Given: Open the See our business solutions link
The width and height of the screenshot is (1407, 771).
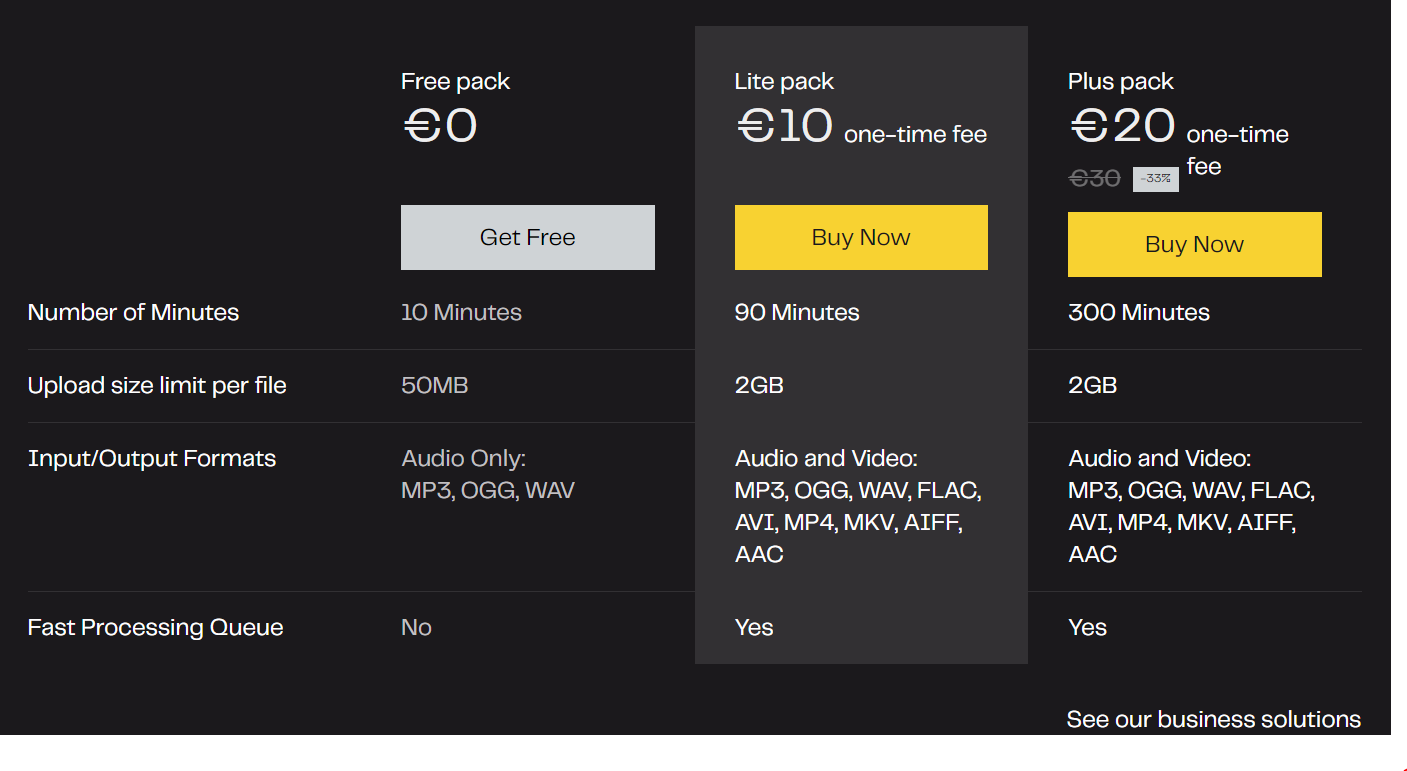Looking at the screenshot, I should point(1213,719).
